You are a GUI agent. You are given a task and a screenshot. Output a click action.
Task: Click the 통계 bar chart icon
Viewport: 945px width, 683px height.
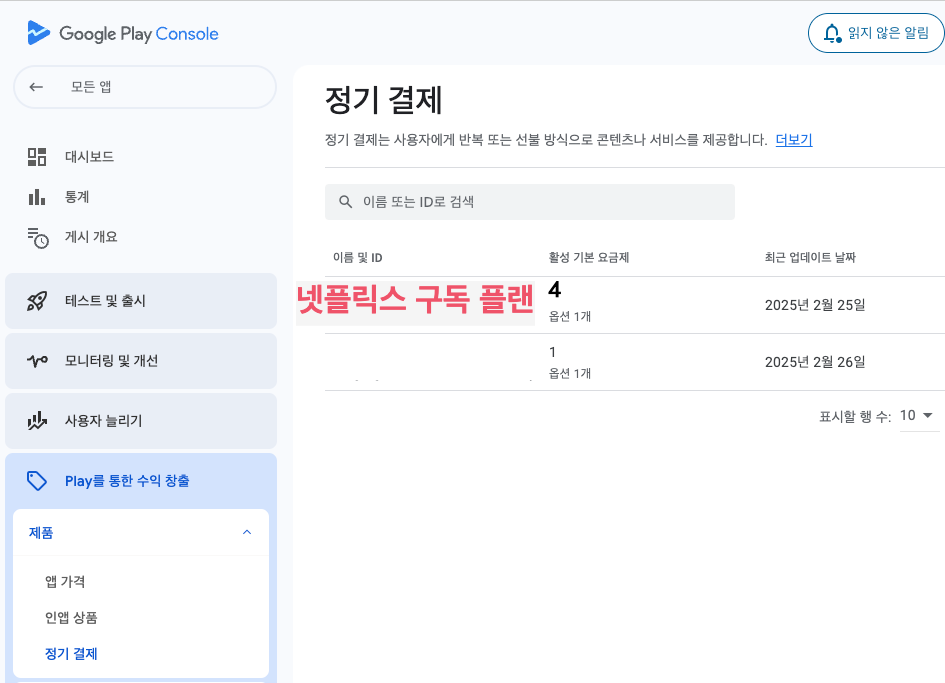(37, 197)
